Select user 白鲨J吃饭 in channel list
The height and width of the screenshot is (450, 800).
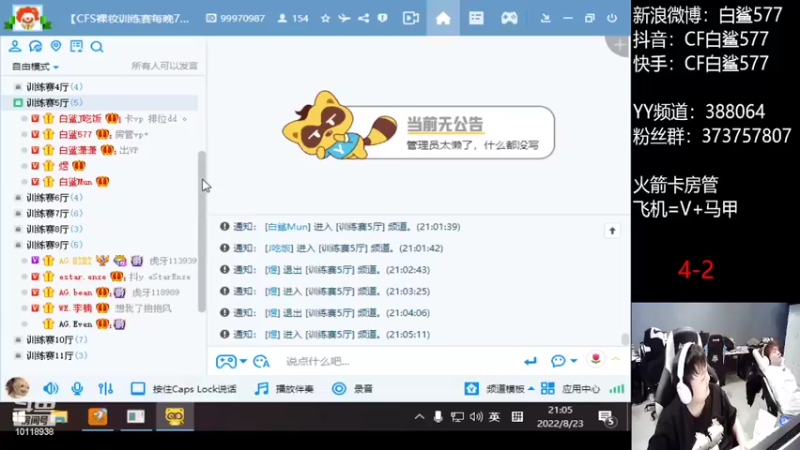coord(80,119)
